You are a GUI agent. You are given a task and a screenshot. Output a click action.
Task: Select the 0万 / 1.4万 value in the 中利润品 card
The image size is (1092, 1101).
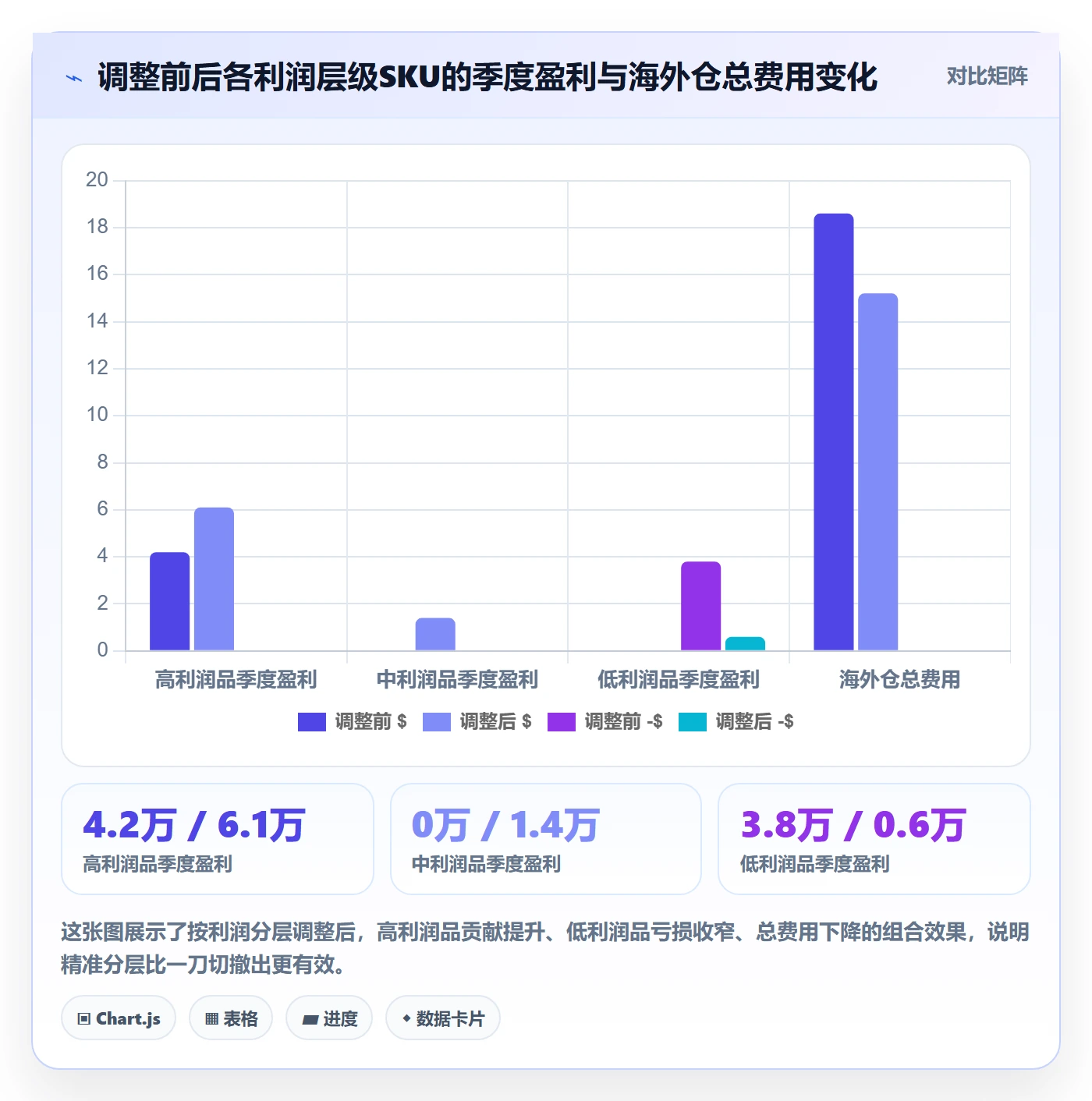tap(505, 825)
